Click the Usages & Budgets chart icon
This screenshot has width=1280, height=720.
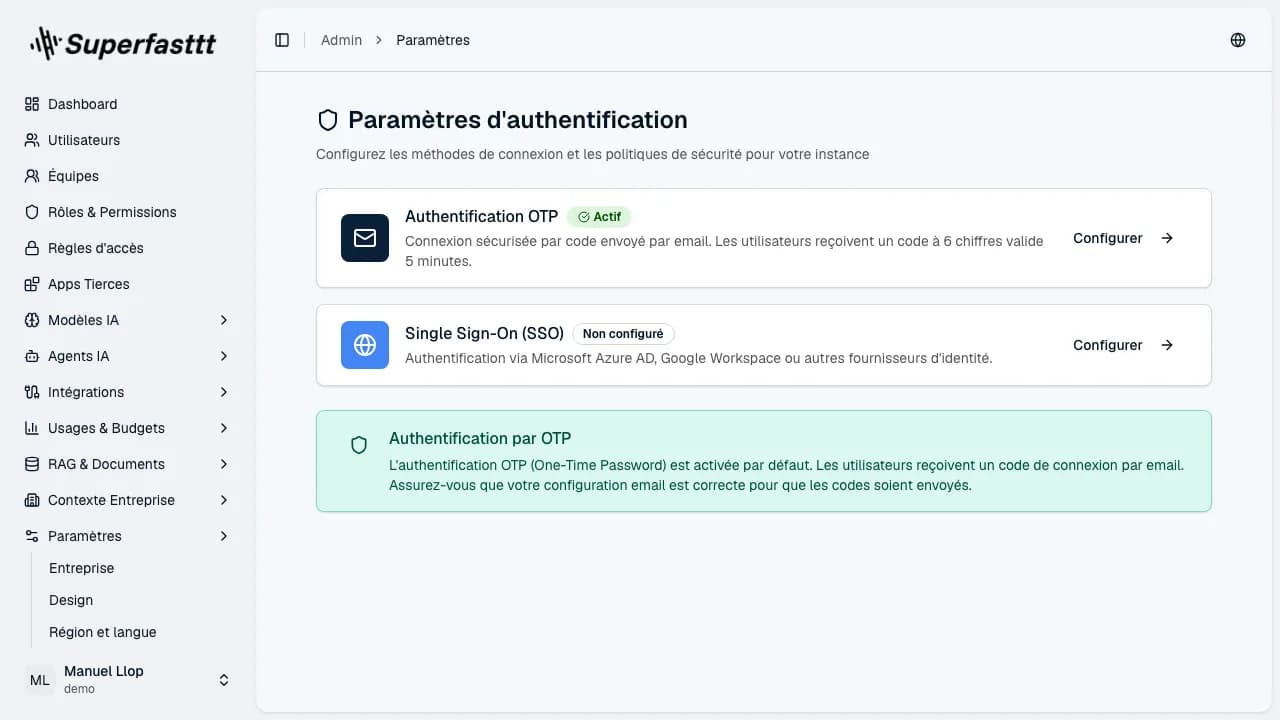[32, 428]
